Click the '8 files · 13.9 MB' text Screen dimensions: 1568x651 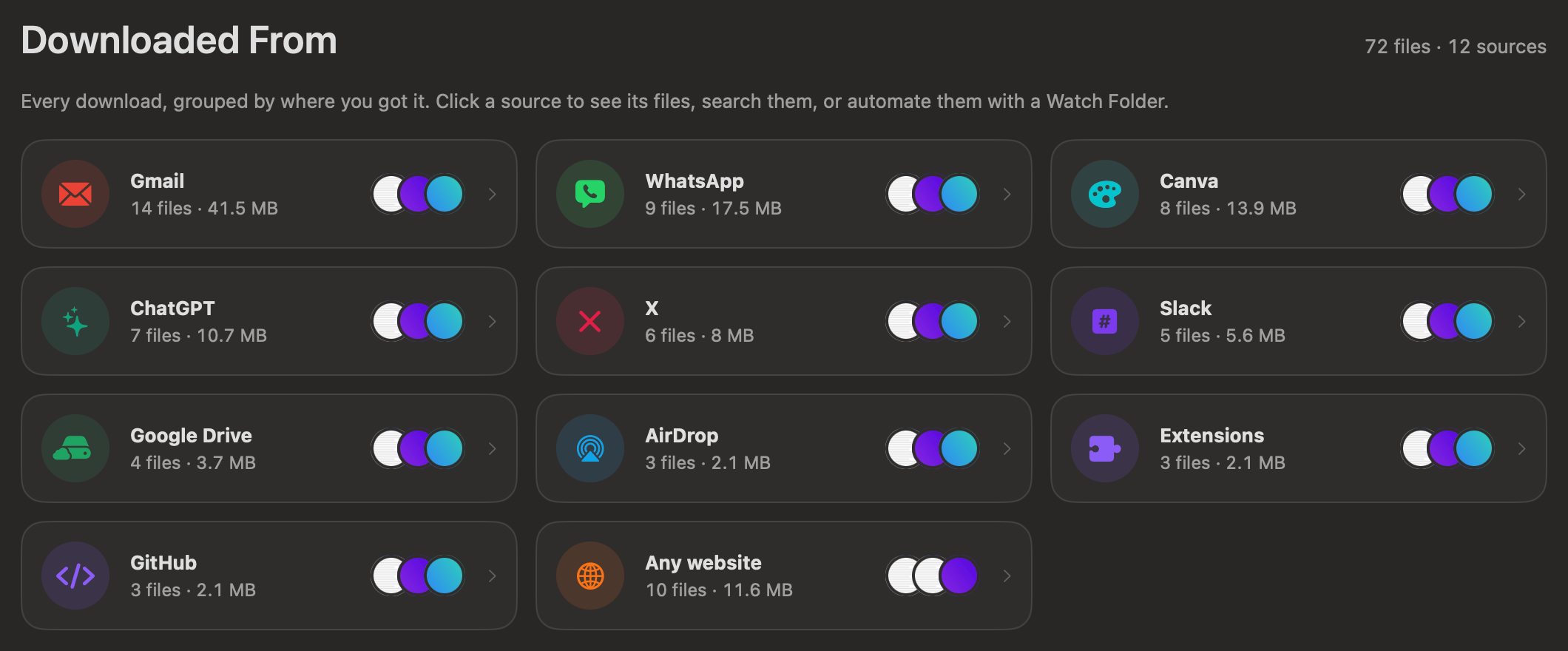point(1228,209)
